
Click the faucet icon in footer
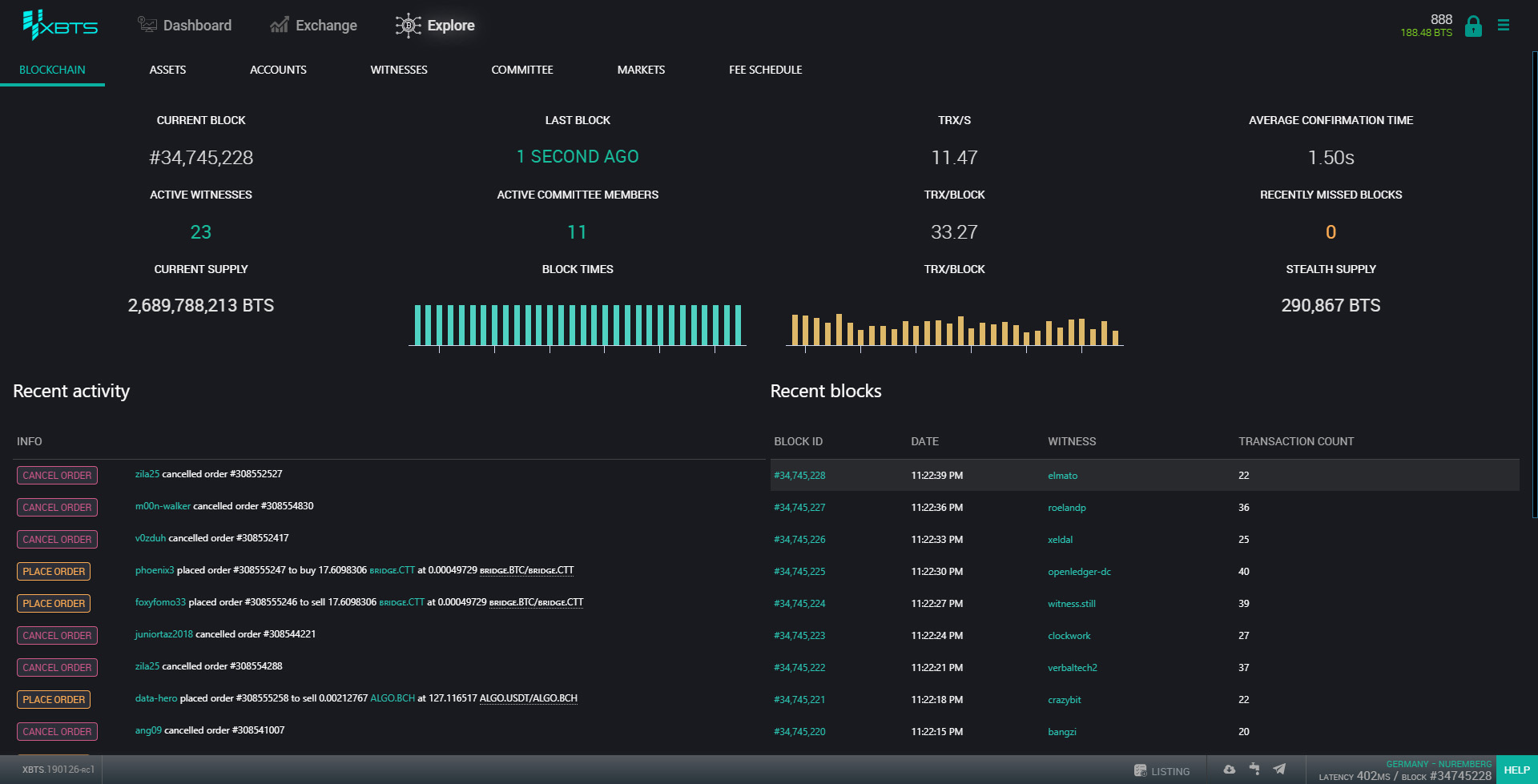[x=1254, y=769]
